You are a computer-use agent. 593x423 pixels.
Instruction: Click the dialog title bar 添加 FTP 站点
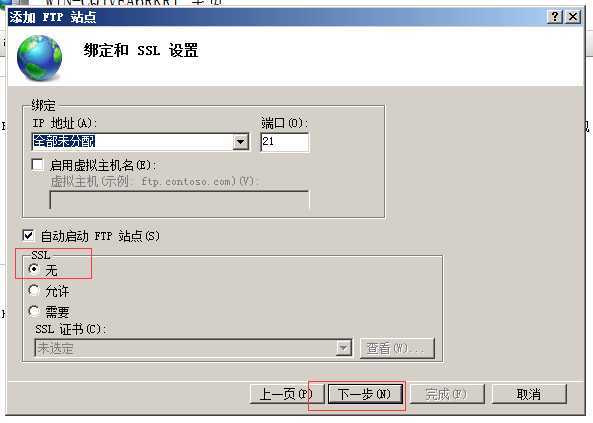click(53, 17)
